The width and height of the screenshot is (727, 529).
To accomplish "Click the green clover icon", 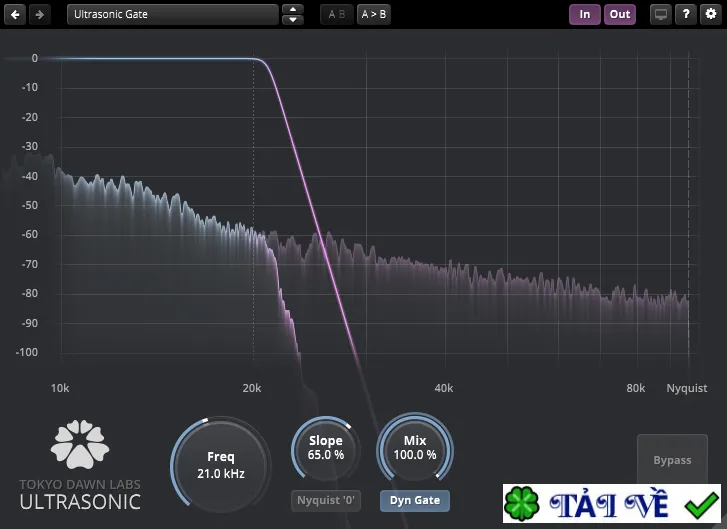I will point(522,504).
